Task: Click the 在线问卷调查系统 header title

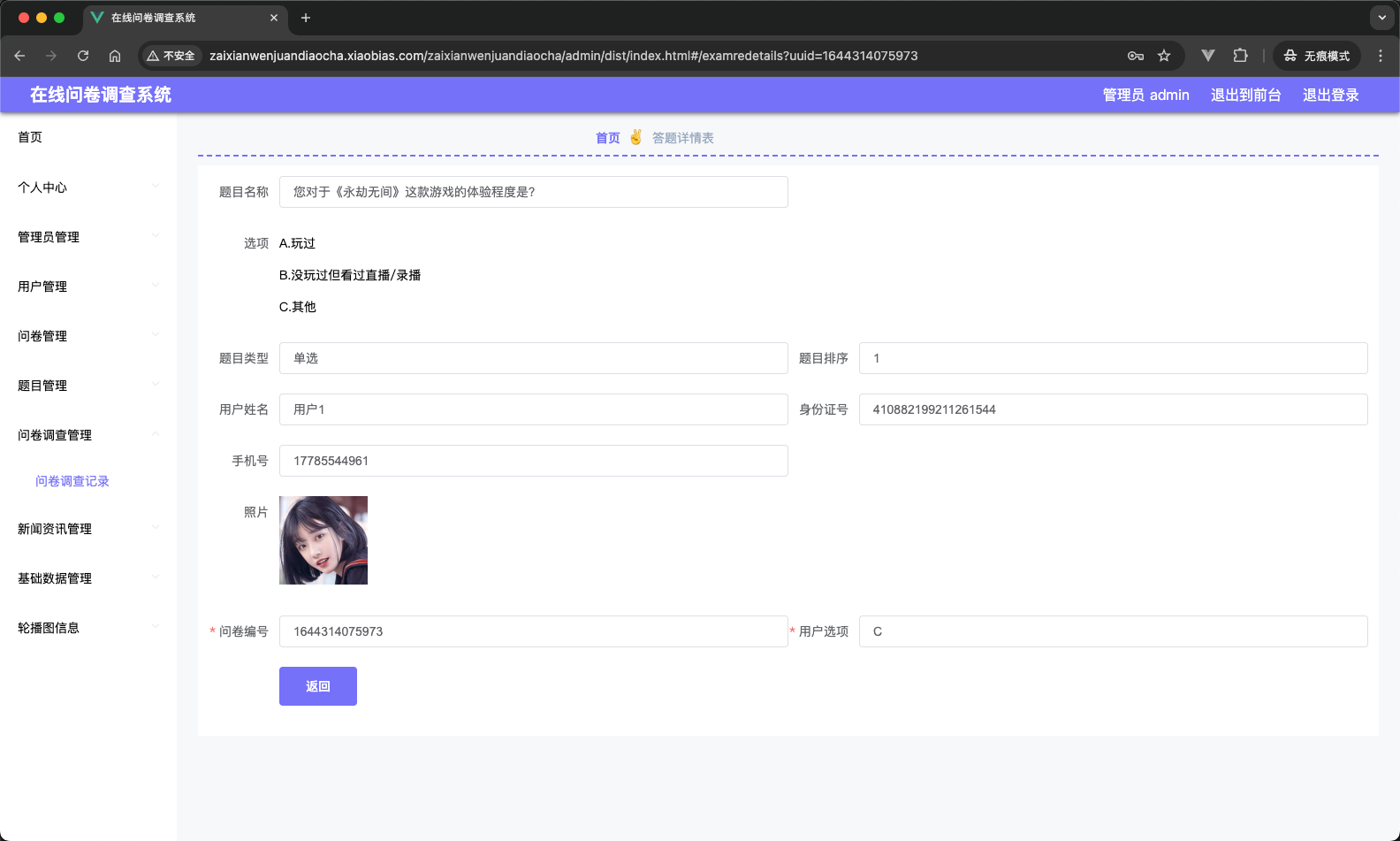Action: point(101,95)
